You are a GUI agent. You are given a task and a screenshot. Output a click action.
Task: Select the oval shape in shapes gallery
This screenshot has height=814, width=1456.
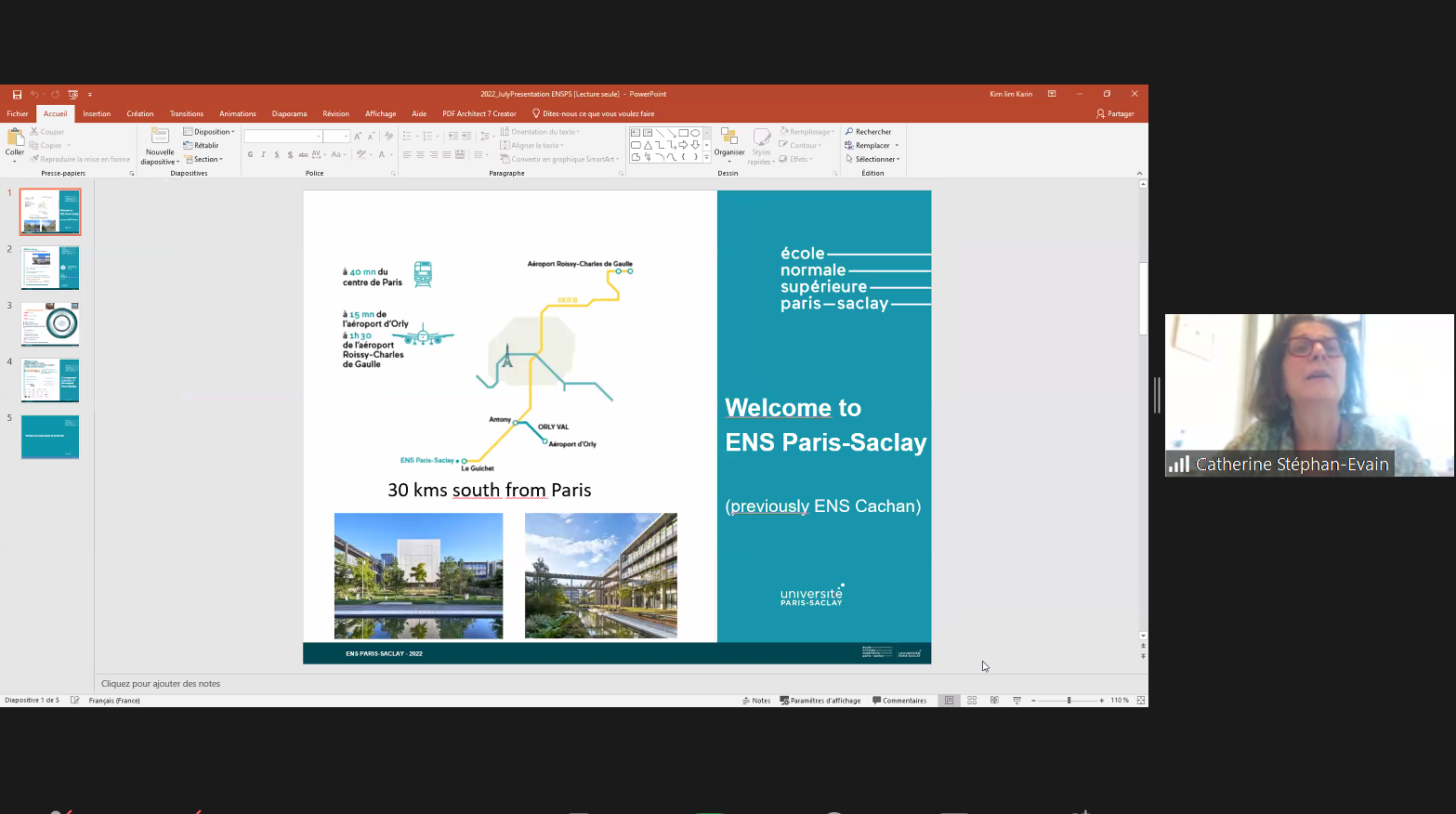[x=695, y=133]
